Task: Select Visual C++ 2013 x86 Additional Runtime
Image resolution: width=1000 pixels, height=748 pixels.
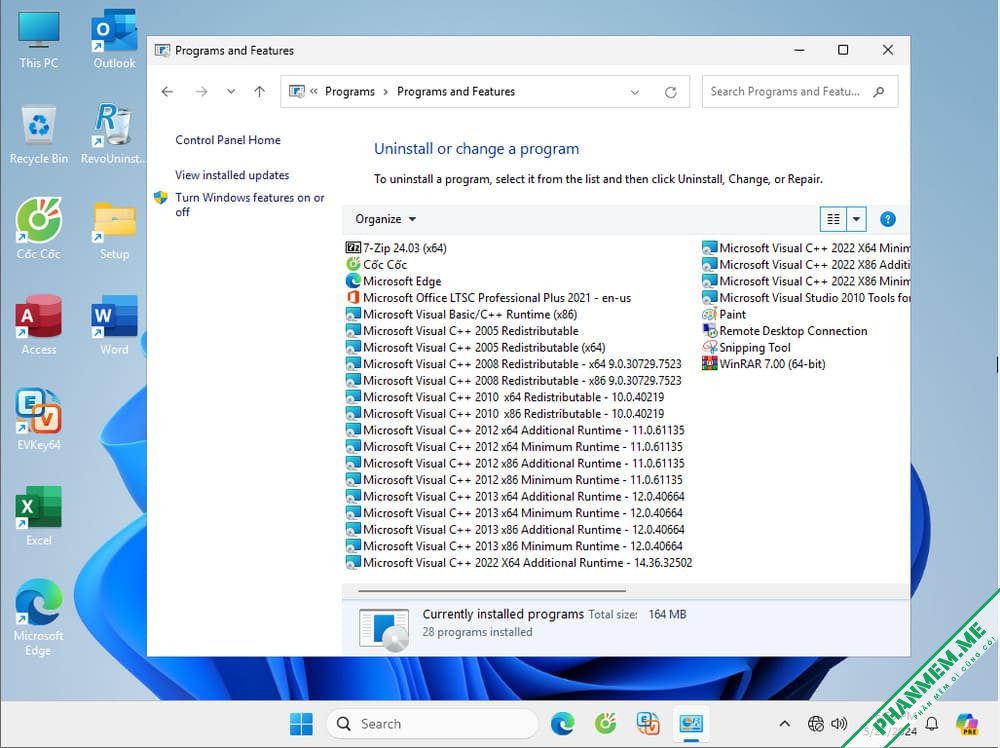Action: [x=515, y=530]
